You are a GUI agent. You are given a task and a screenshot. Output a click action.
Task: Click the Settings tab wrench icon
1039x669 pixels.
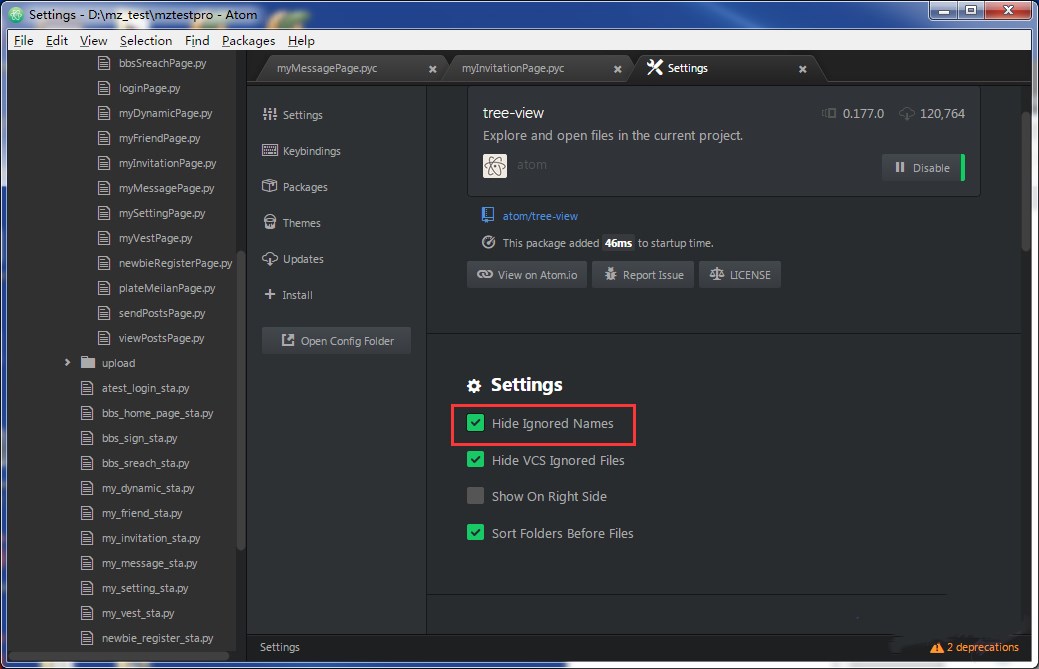(655, 68)
